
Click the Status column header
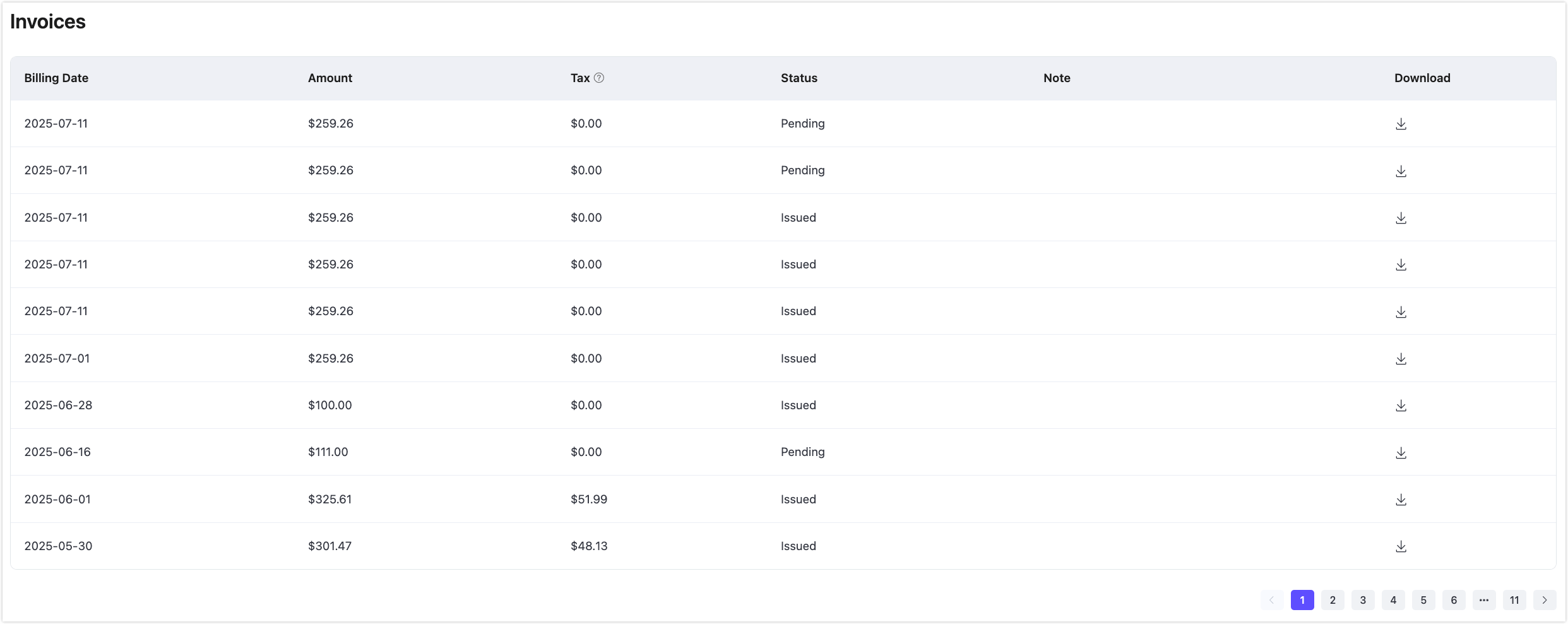(x=799, y=78)
